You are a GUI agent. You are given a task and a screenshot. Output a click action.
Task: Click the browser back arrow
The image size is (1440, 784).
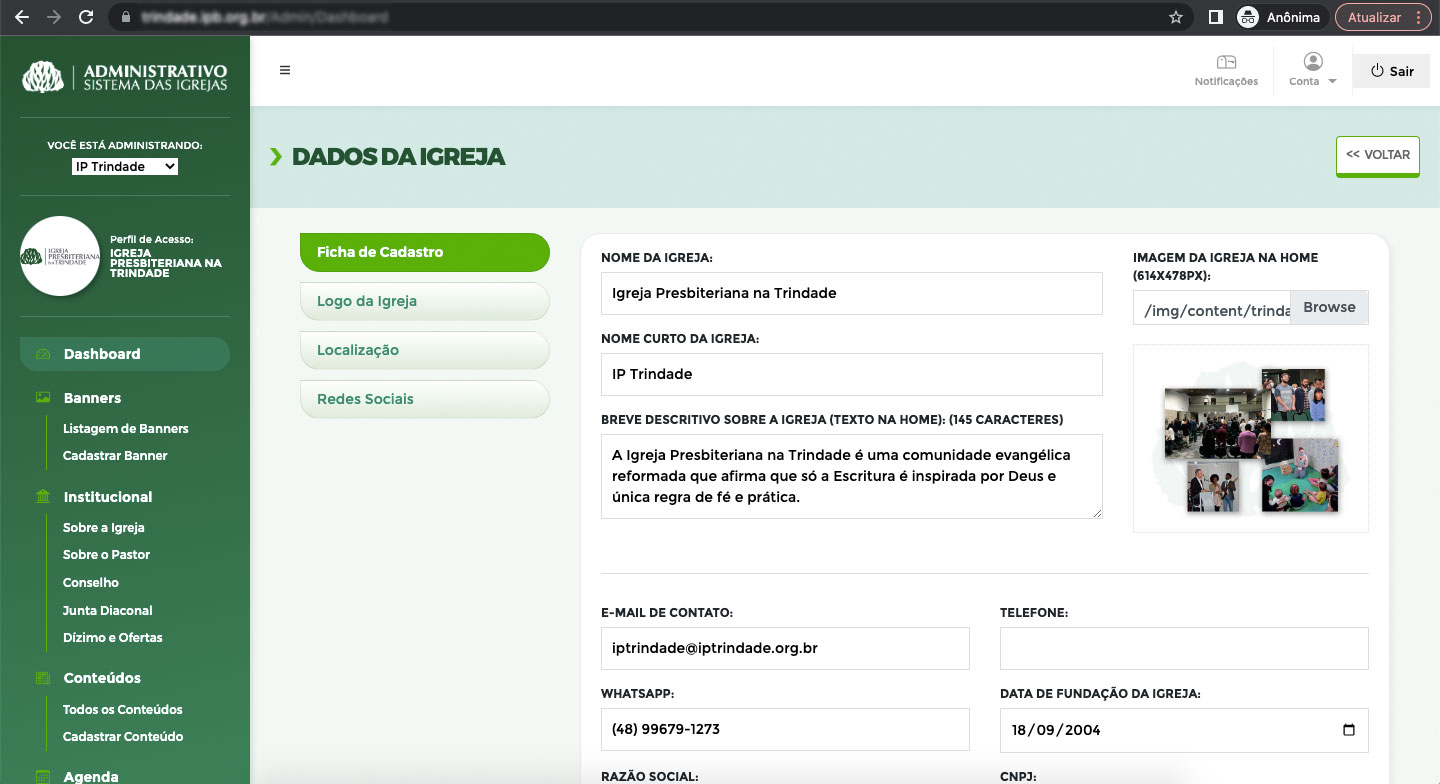click(21, 17)
